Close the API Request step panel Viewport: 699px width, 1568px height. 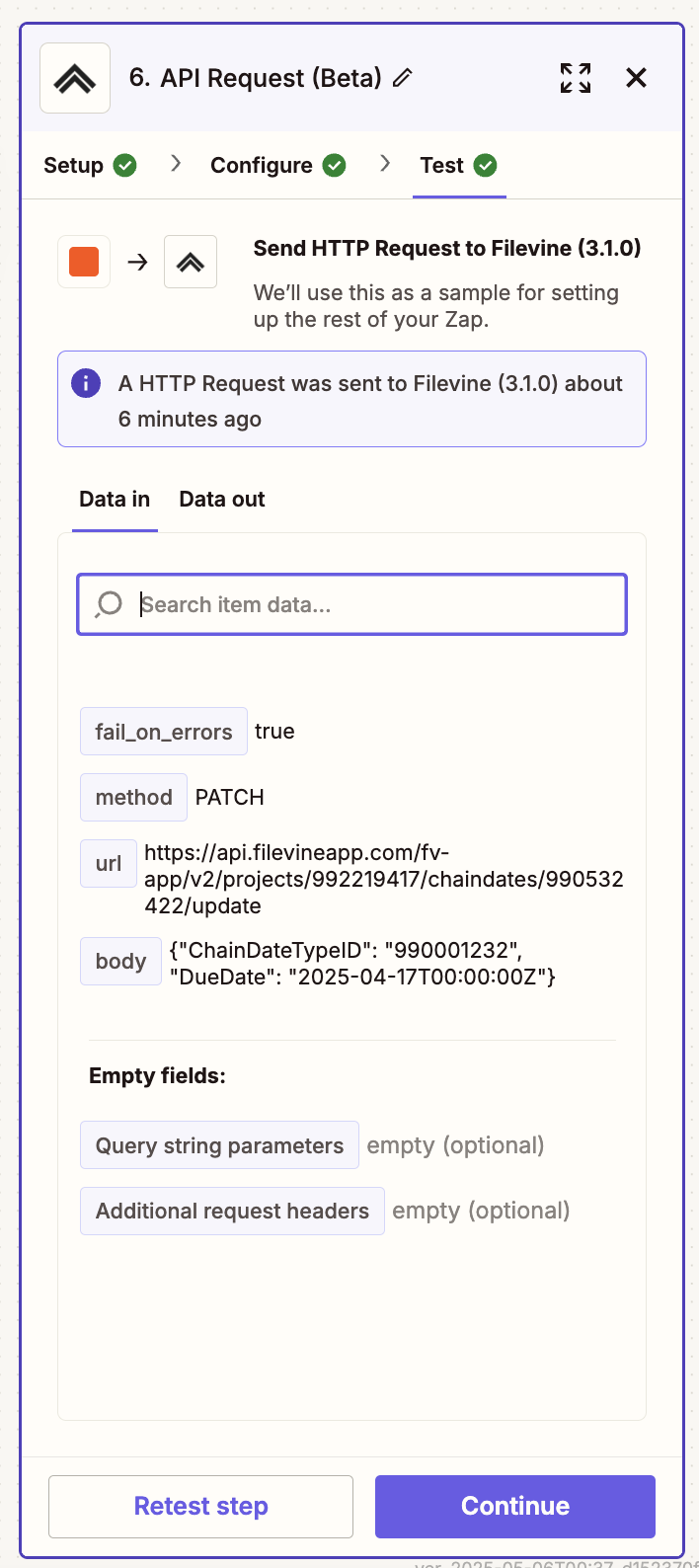[x=637, y=78]
